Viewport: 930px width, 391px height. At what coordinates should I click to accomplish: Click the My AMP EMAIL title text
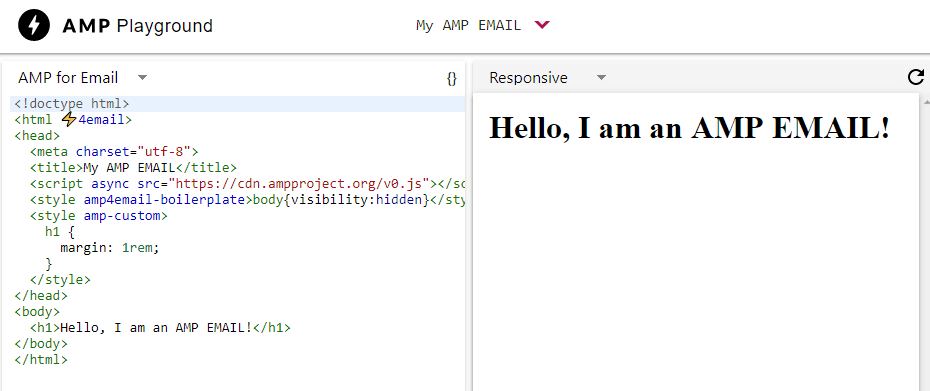tap(468, 26)
